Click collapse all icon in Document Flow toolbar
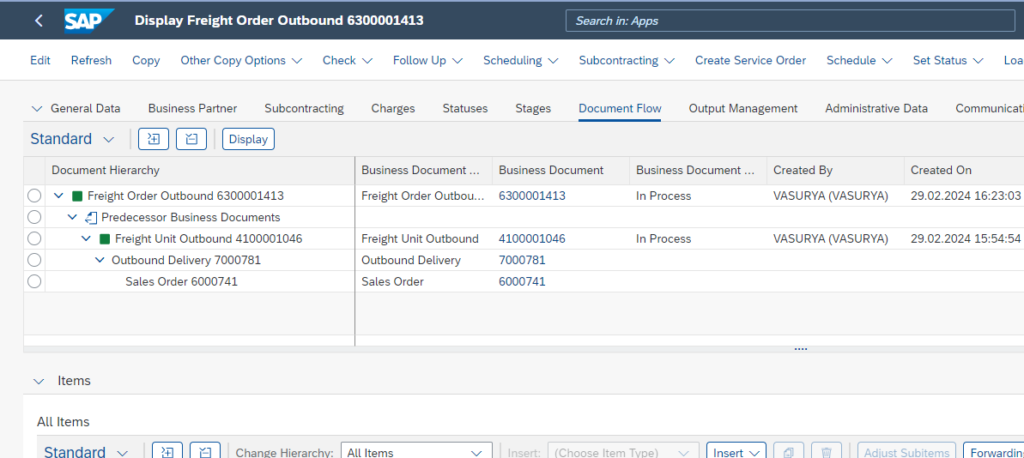 click(191, 139)
